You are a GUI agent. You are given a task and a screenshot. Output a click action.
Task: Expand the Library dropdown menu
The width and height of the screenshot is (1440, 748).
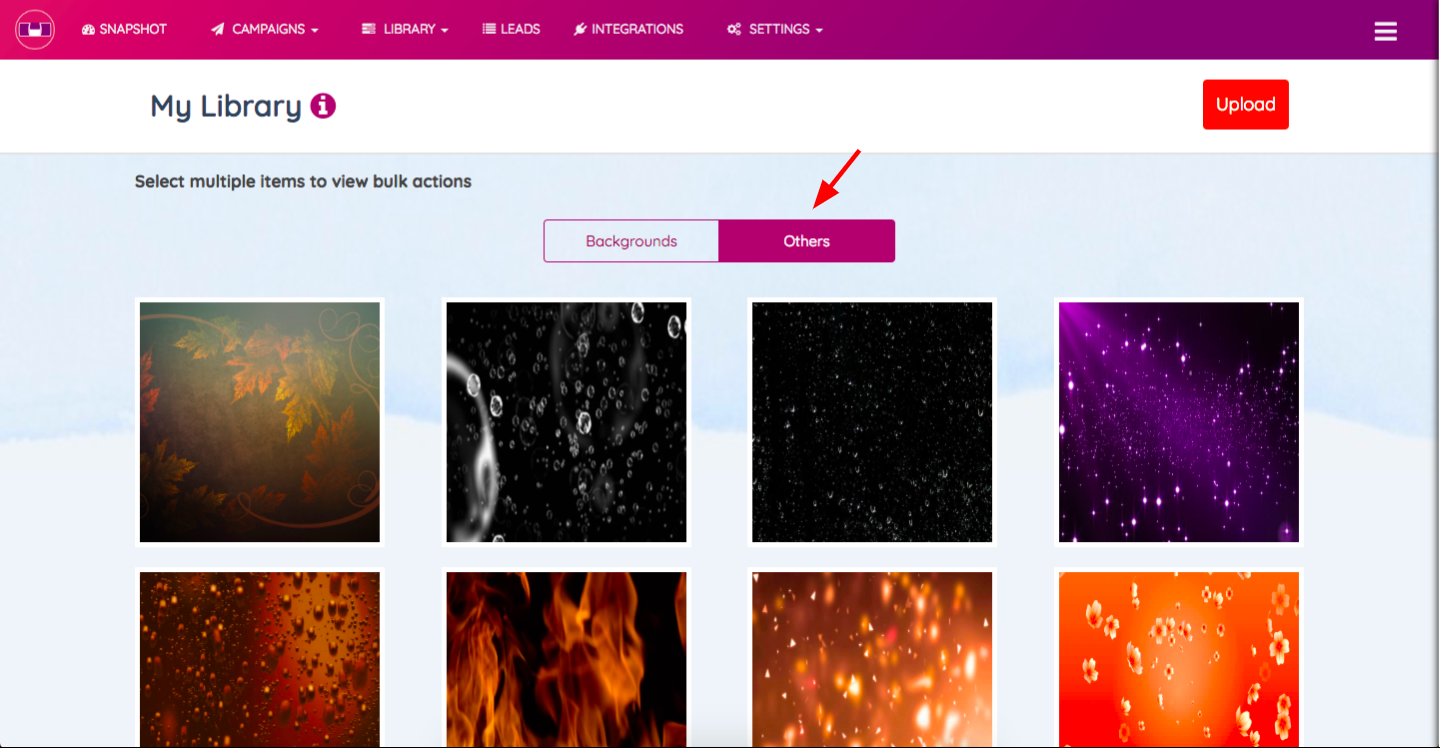pyautogui.click(x=405, y=30)
